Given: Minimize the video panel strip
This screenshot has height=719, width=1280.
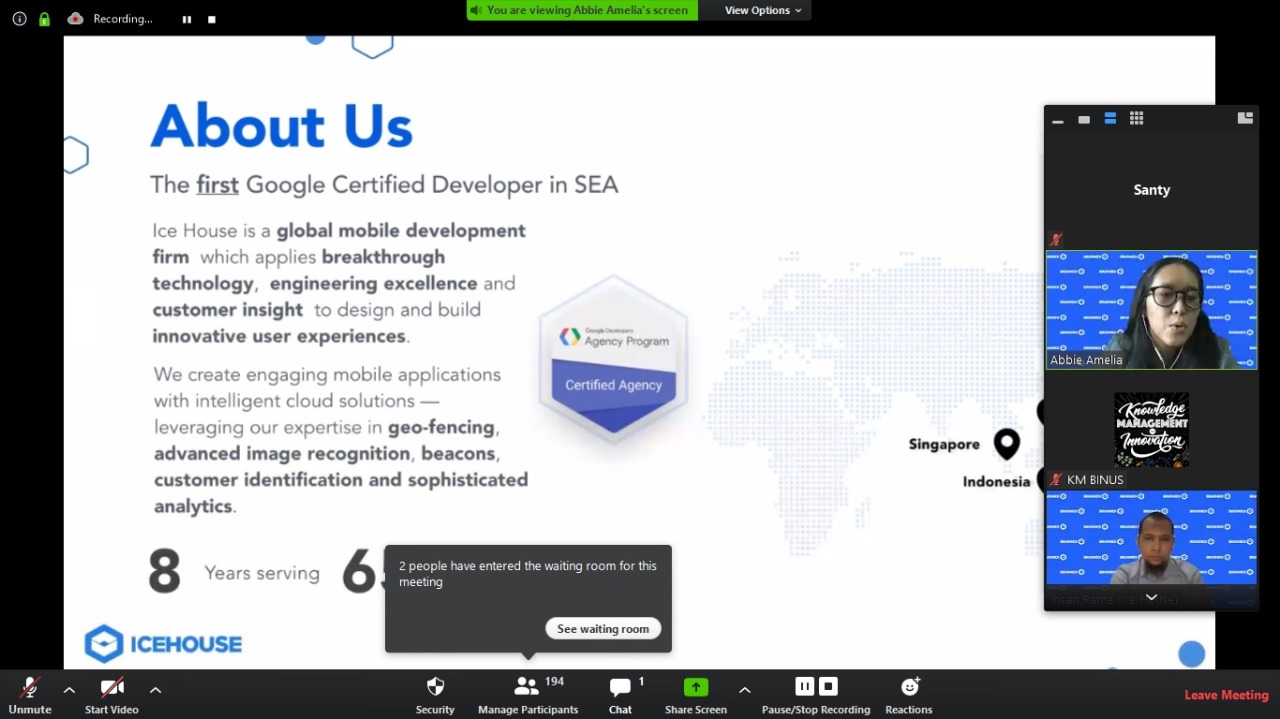Looking at the screenshot, I should [1058, 119].
